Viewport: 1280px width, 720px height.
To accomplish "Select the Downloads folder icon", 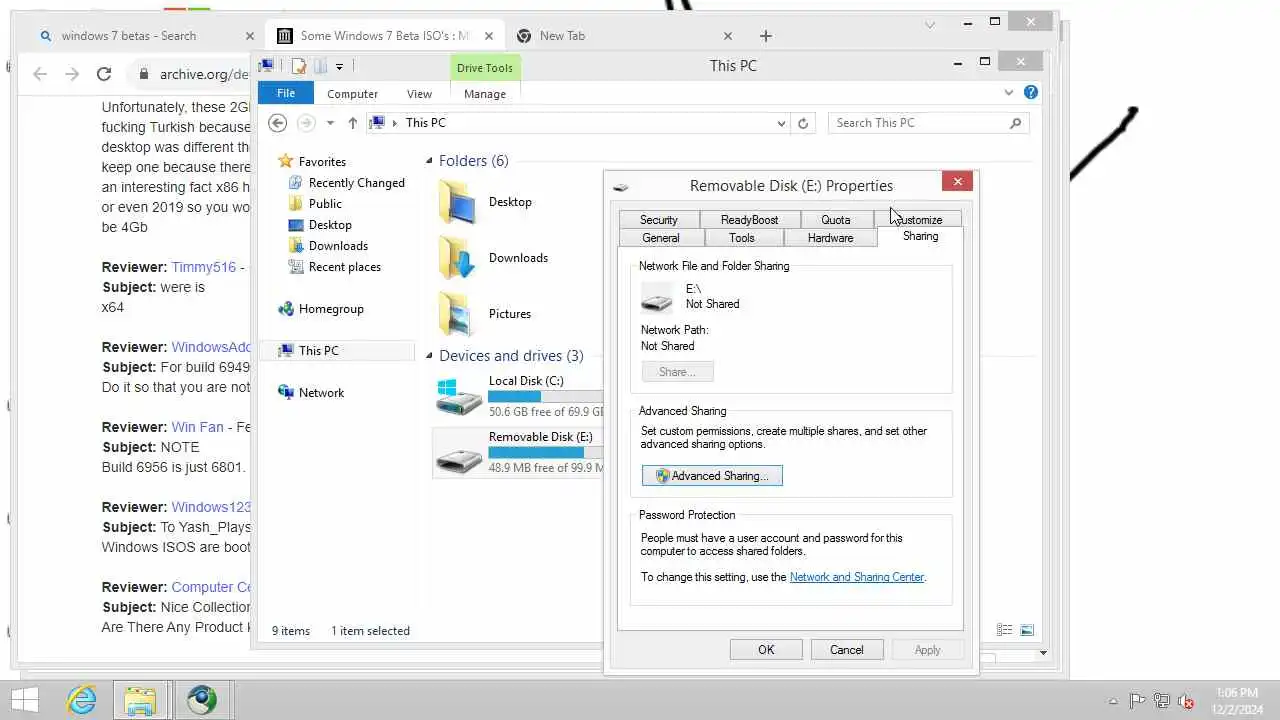I will (457, 258).
